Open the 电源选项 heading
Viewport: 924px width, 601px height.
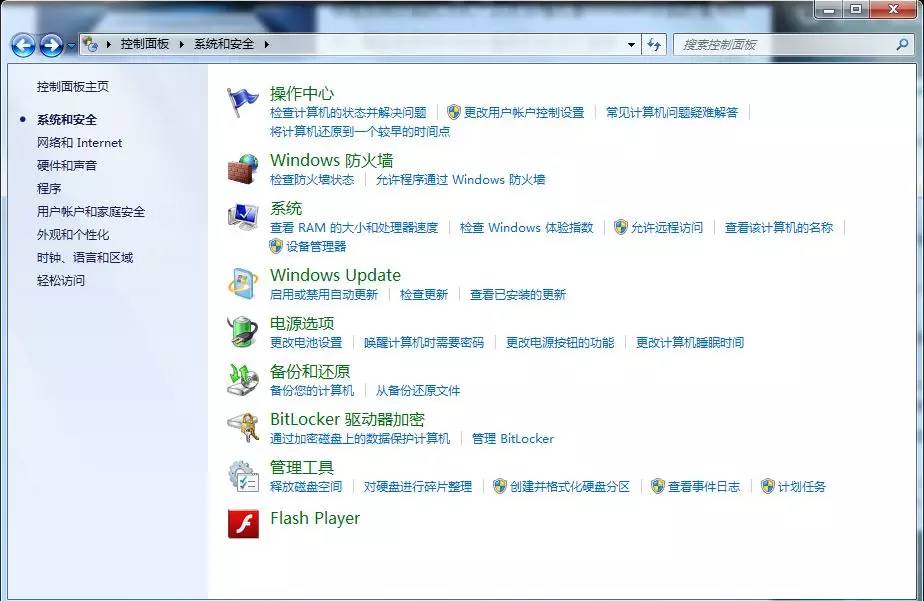[x=302, y=323]
